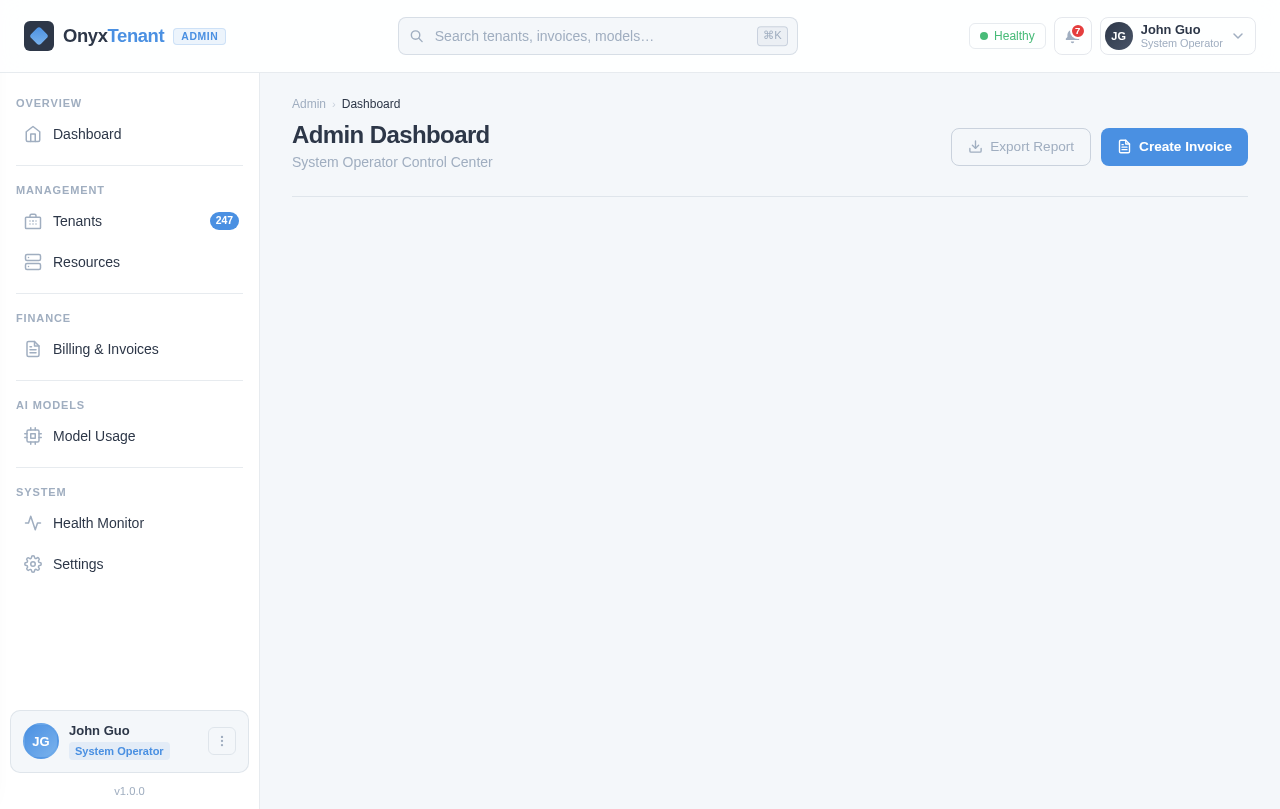Click the Resources stack icon
The height and width of the screenshot is (809, 1280).
[33, 262]
